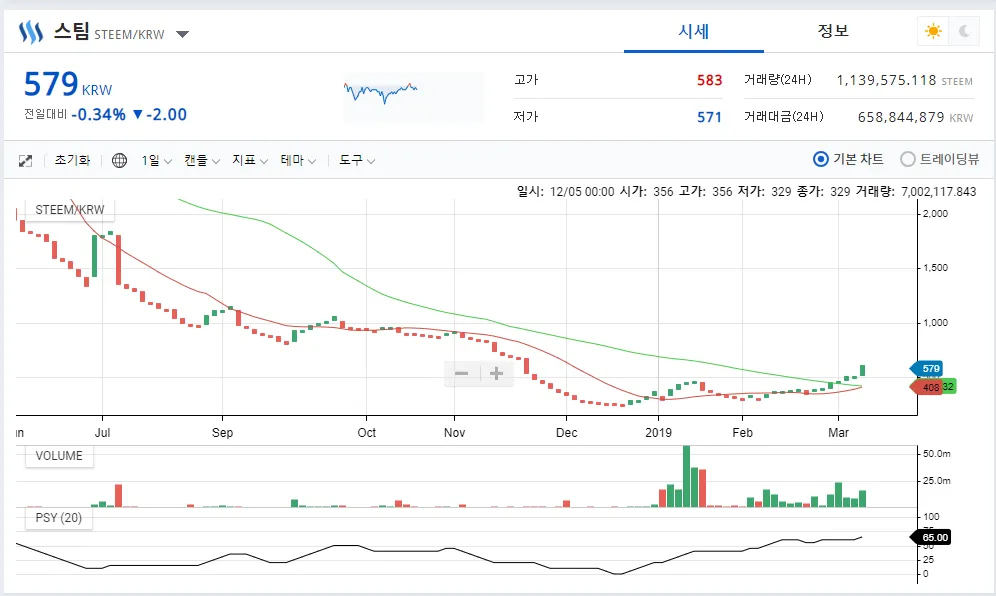Image resolution: width=996 pixels, height=596 pixels.
Task: Expand the 캔들 chart type dropdown
Action: coord(201,160)
